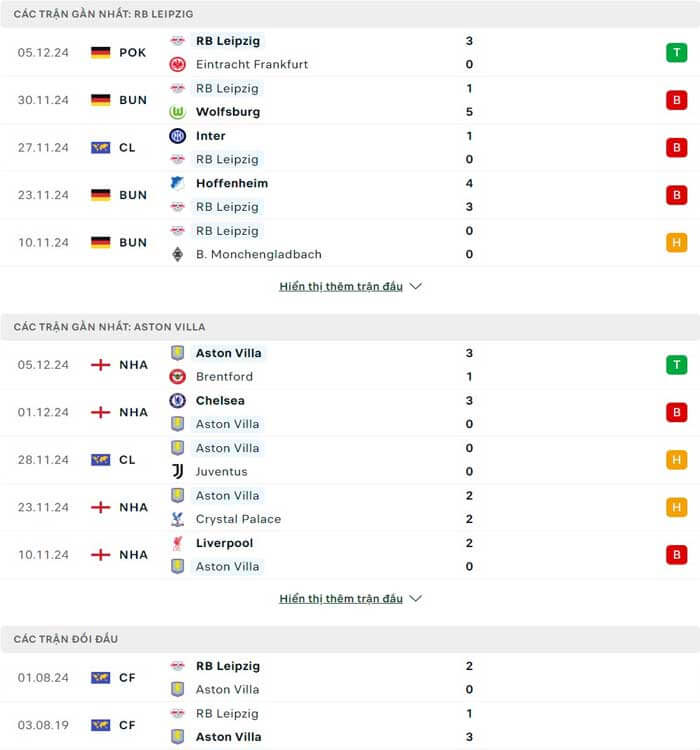Open "Hiển thị thêm trận đấu" under RB Leipzig
This screenshot has width=700, height=750.
[341, 286]
